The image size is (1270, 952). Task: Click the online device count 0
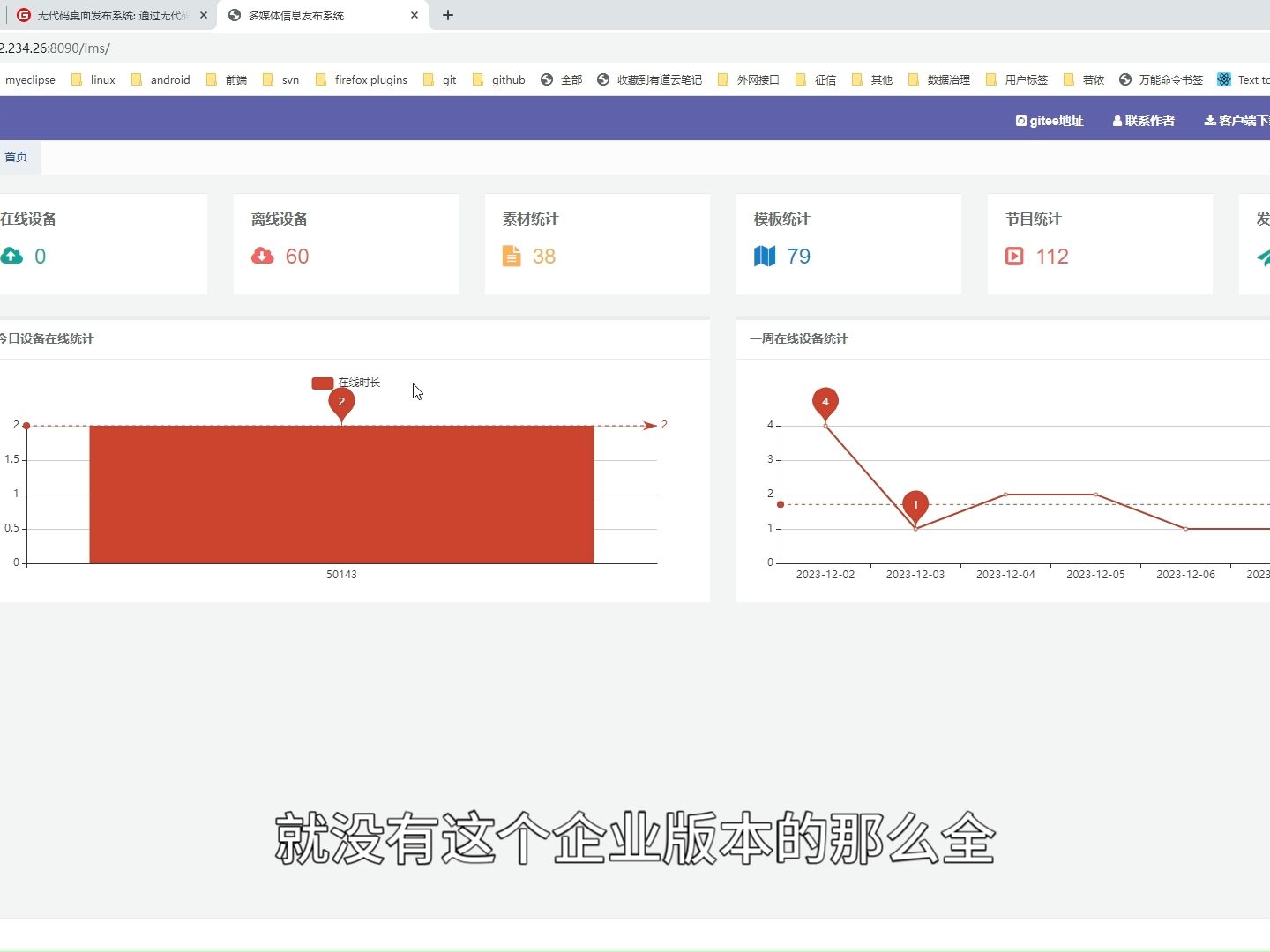tap(40, 257)
